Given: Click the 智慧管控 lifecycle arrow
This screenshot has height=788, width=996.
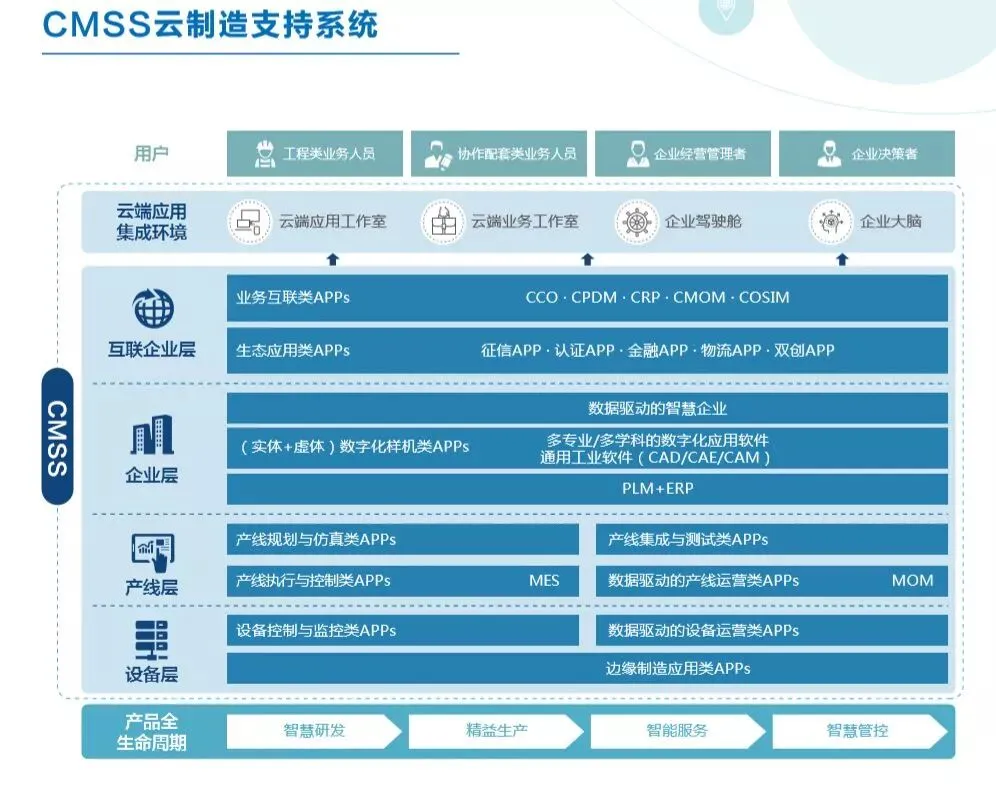Looking at the screenshot, I should [x=860, y=731].
